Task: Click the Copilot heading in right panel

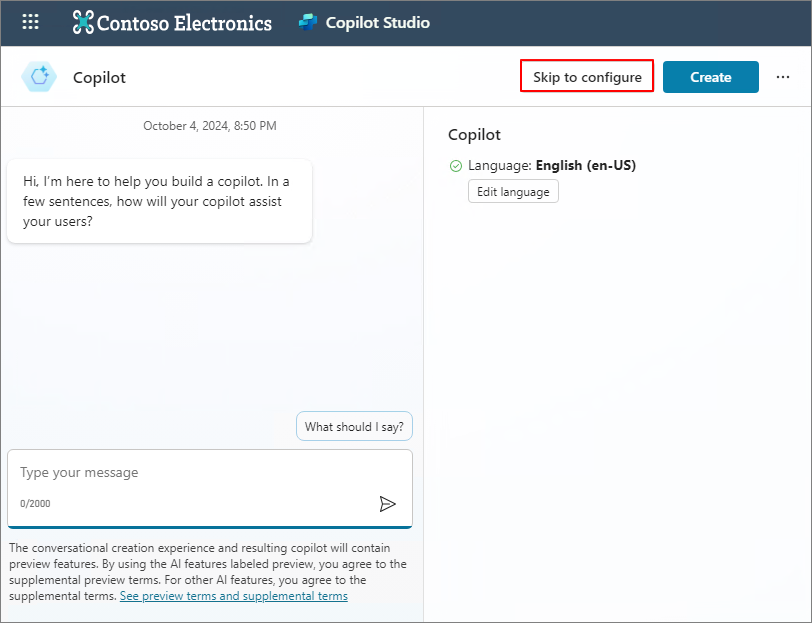Action: pyautogui.click(x=474, y=135)
